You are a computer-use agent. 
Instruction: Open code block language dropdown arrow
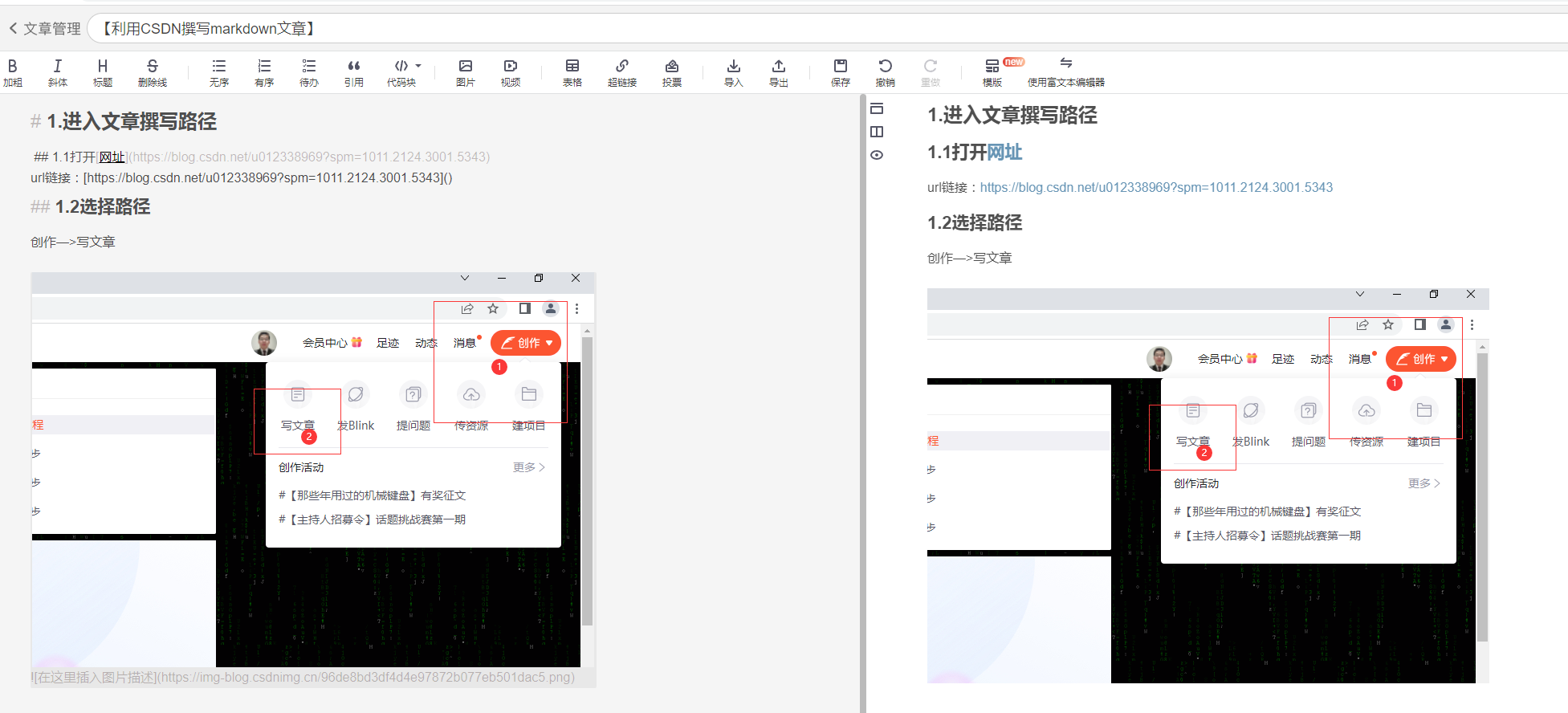[418, 66]
